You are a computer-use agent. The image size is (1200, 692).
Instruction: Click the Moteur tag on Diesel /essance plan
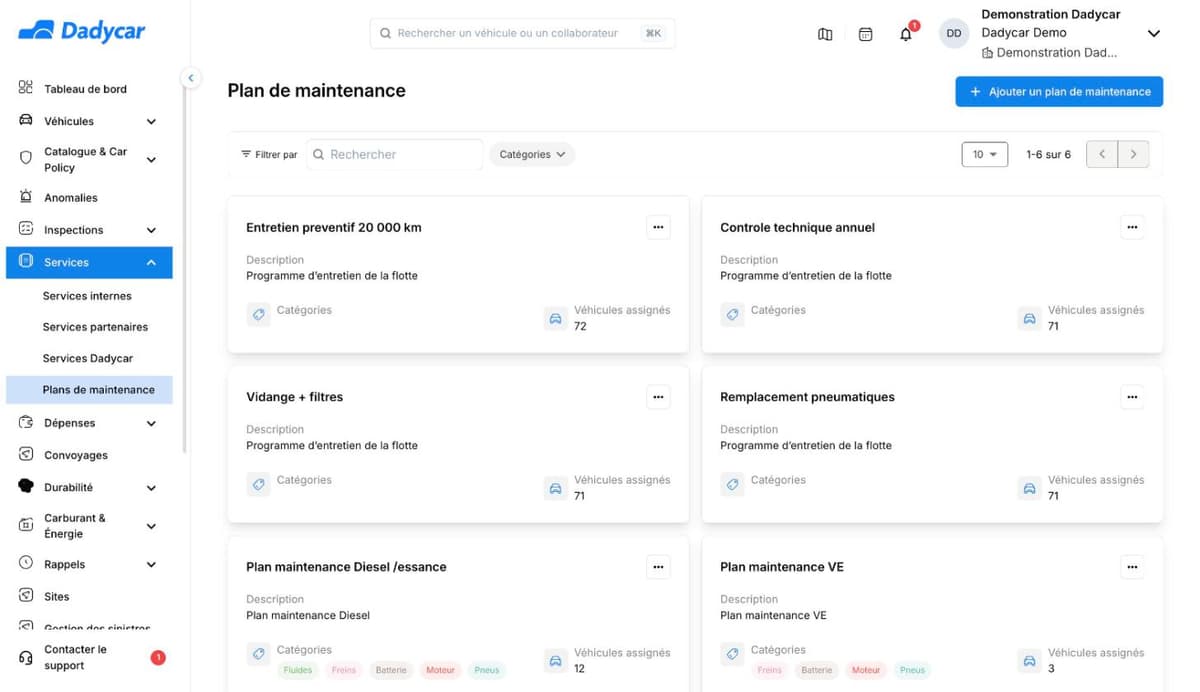point(440,670)
